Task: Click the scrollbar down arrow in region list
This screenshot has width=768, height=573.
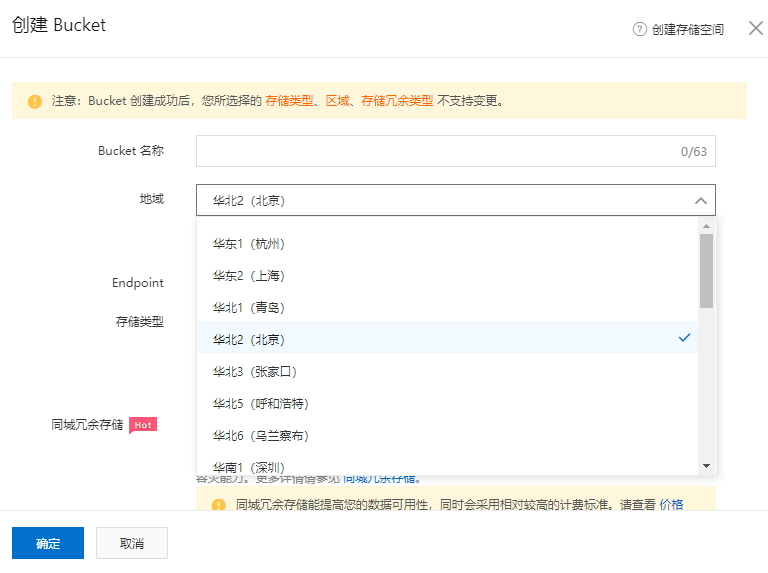Action: pos(706,466)
